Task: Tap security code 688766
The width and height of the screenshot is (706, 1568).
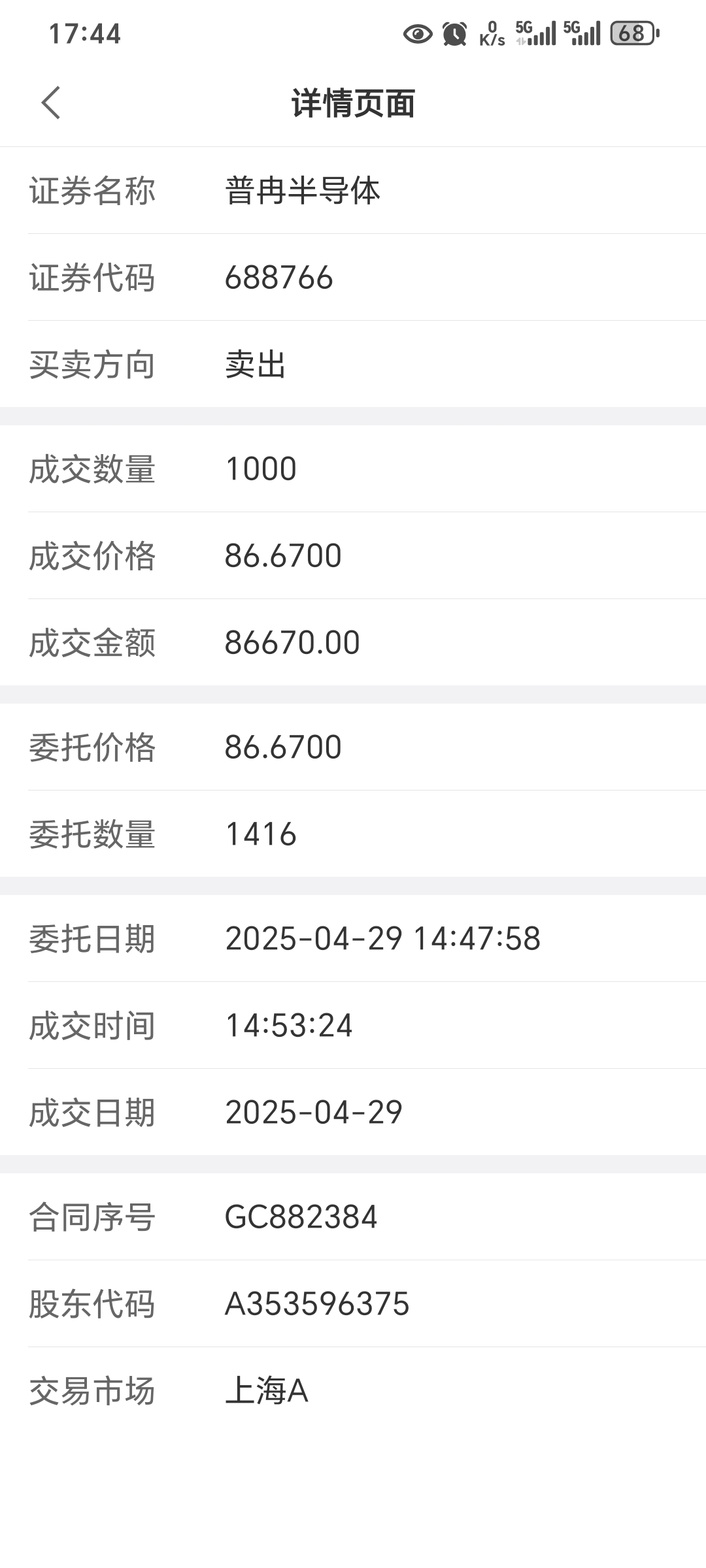Action: point(279,278)
